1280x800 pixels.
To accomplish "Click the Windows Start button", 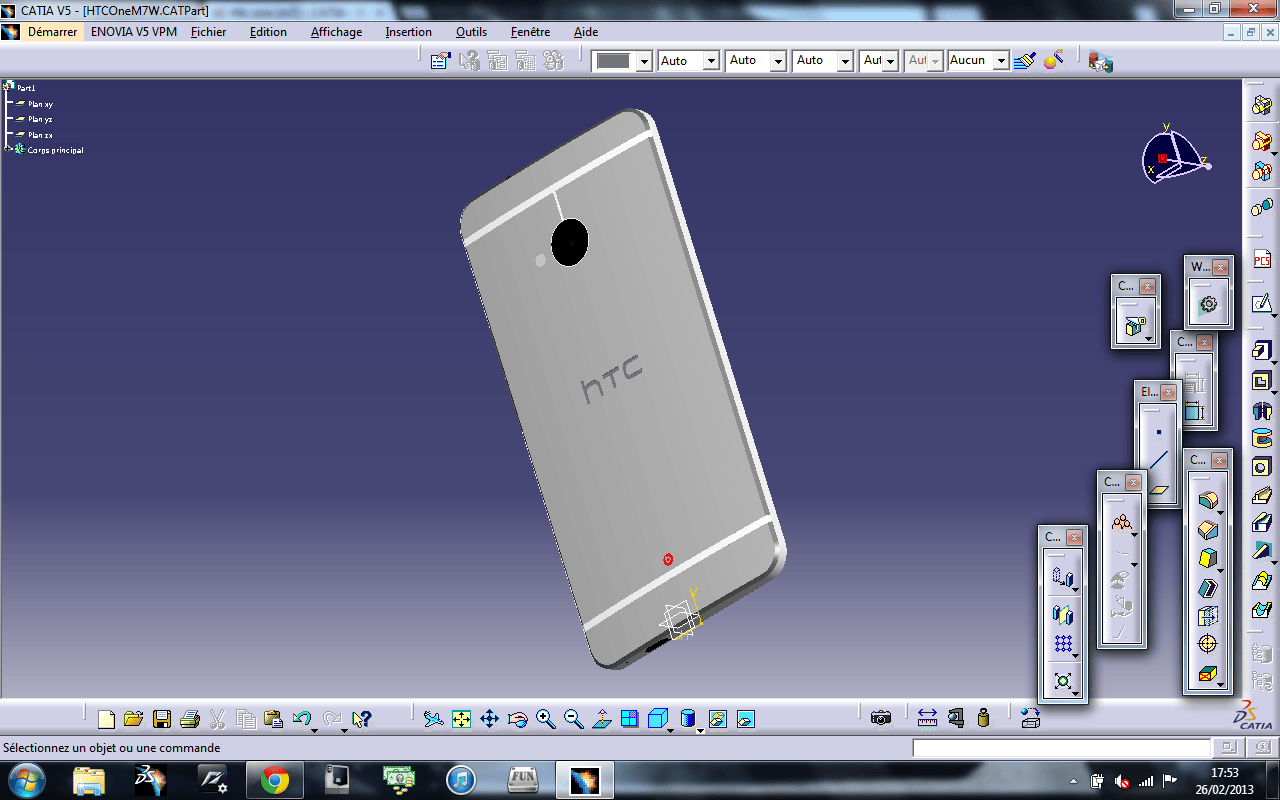I will pos(27,780).
